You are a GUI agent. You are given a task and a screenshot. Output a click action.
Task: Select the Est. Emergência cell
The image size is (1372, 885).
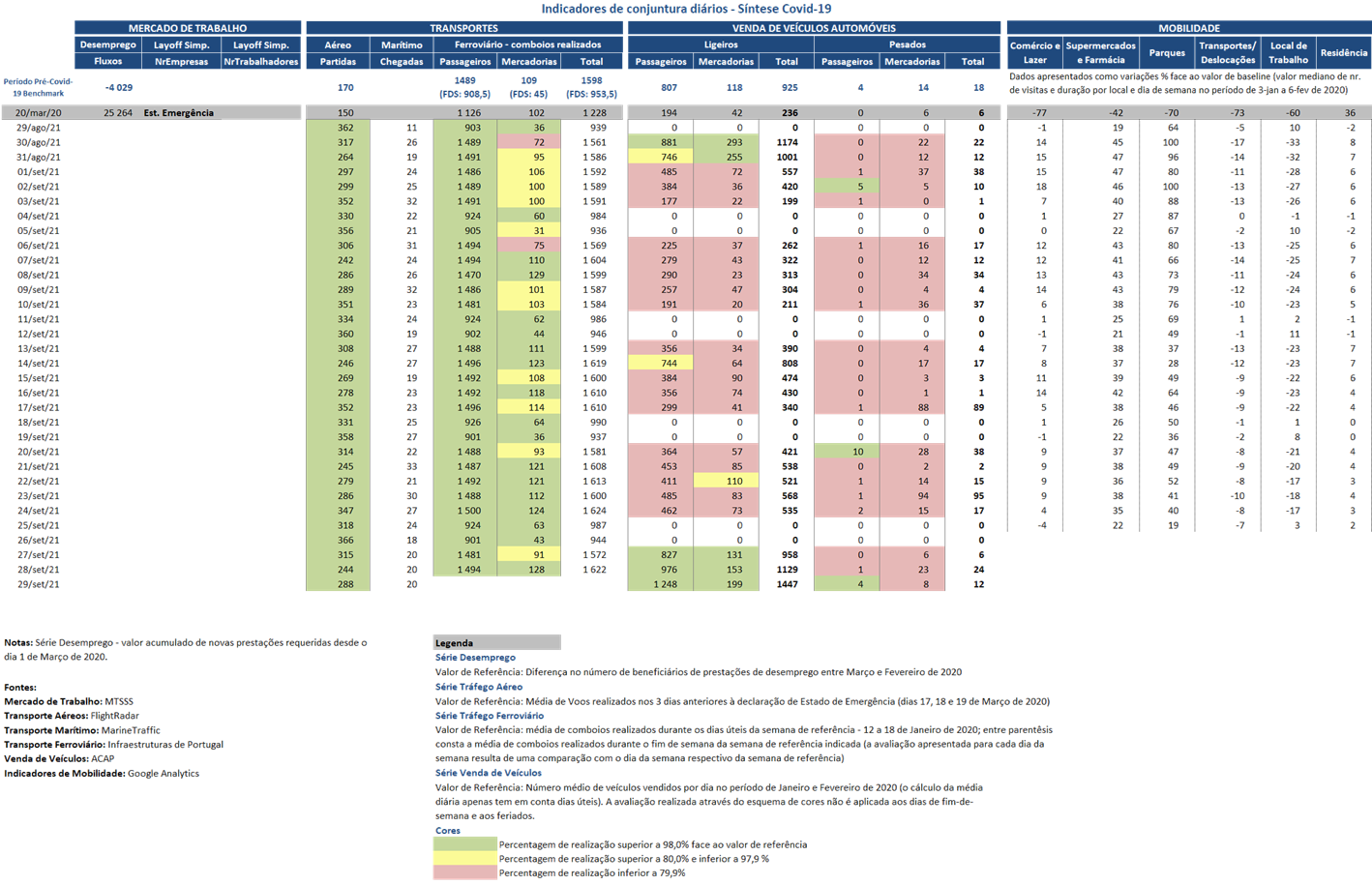179,113
